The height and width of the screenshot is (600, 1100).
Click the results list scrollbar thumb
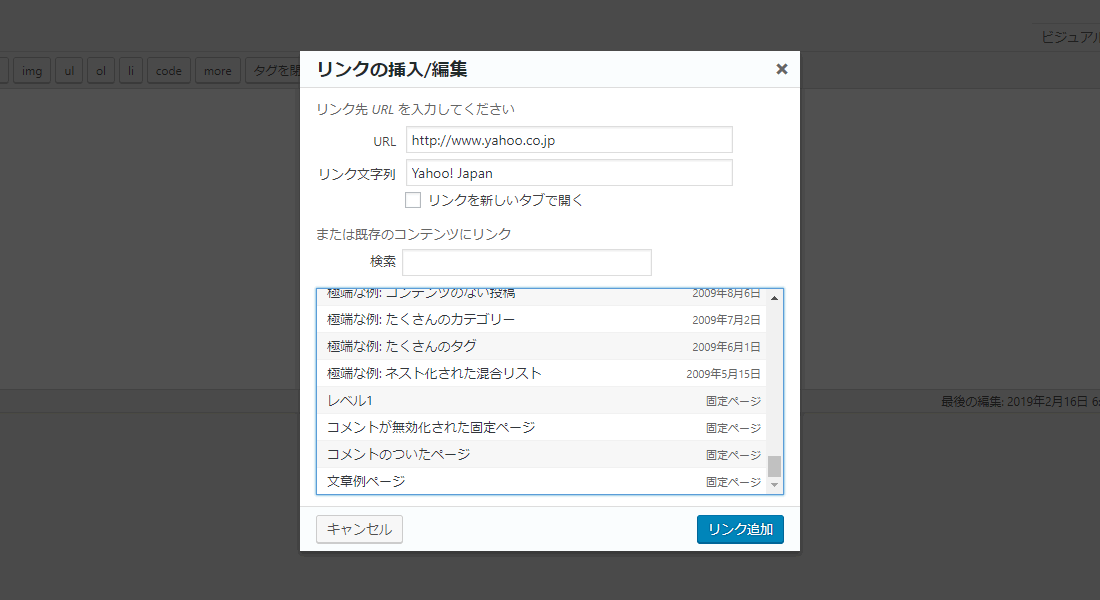pos(774,466)
